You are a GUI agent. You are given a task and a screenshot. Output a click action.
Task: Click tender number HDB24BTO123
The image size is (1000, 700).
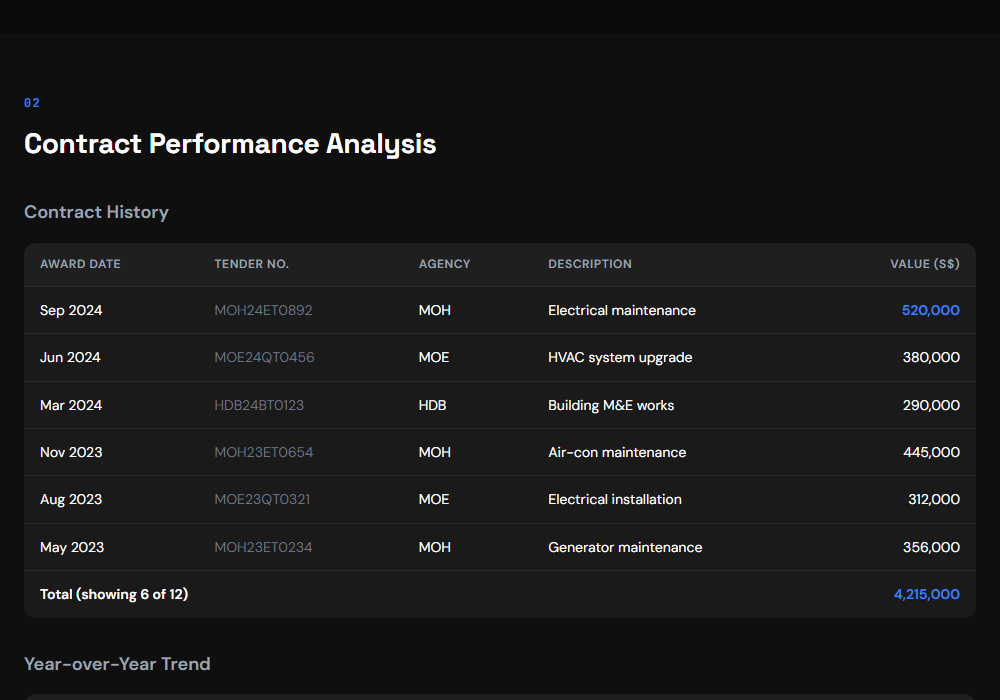click(x=259, y=405)
